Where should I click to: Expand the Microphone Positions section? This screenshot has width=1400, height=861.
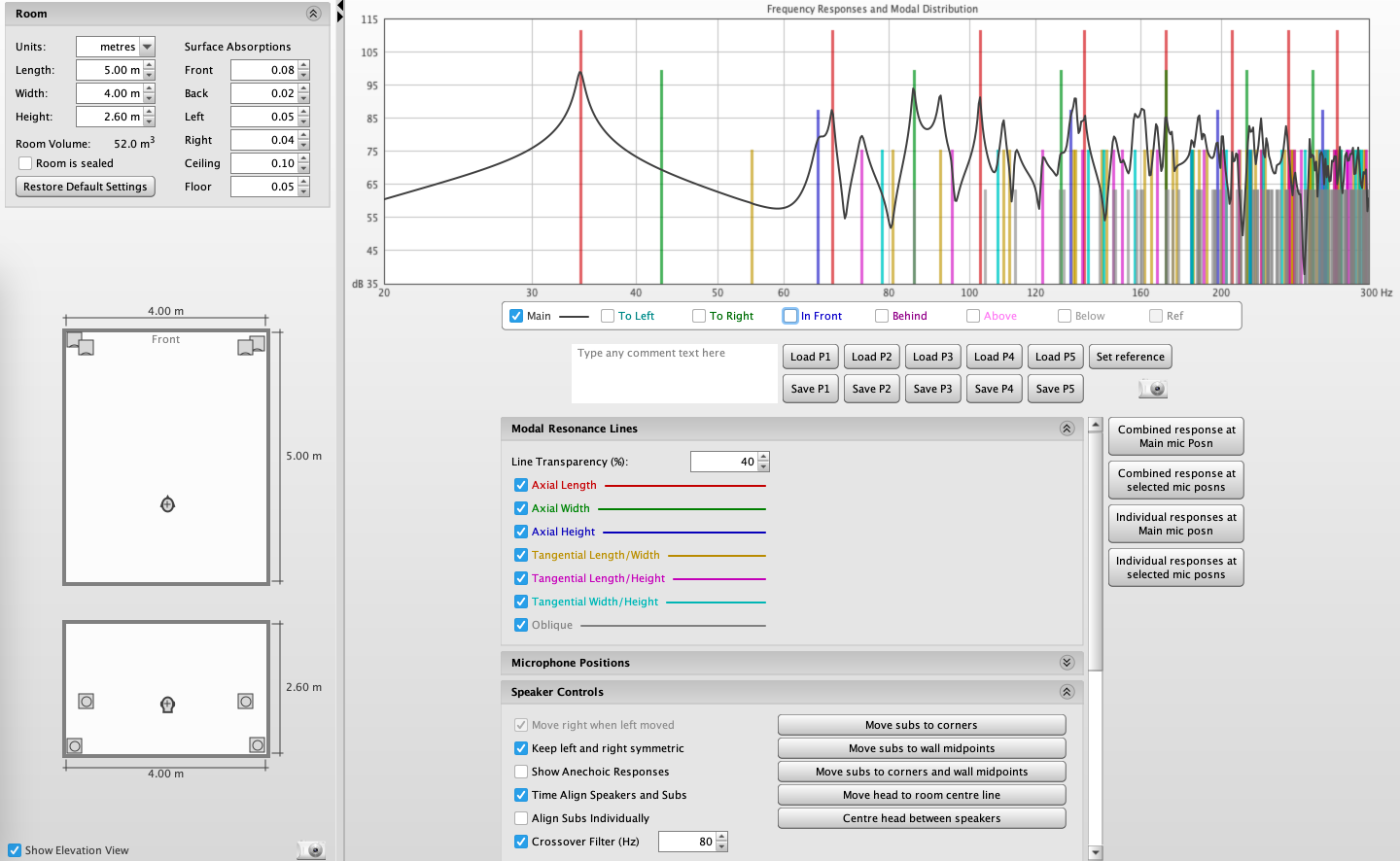1066,662
